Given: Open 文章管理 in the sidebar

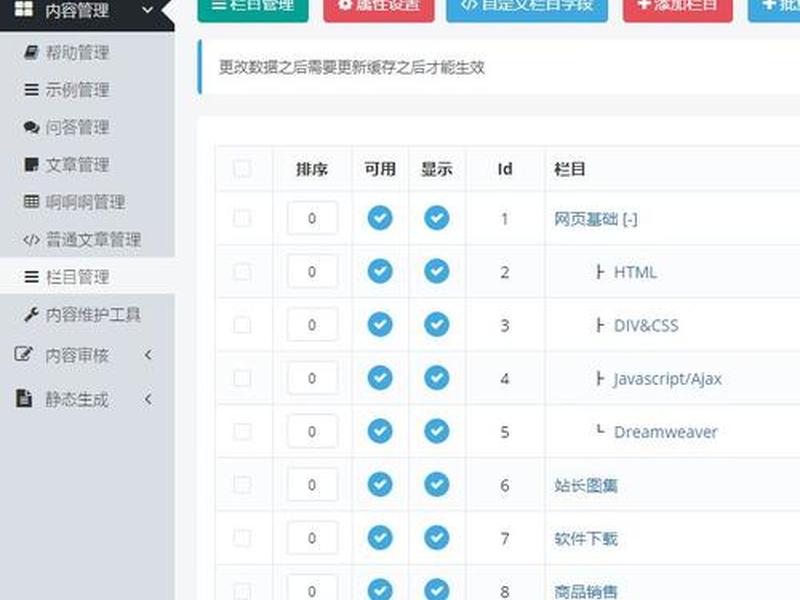Looking at the screenshot, I should click(78, 164).
